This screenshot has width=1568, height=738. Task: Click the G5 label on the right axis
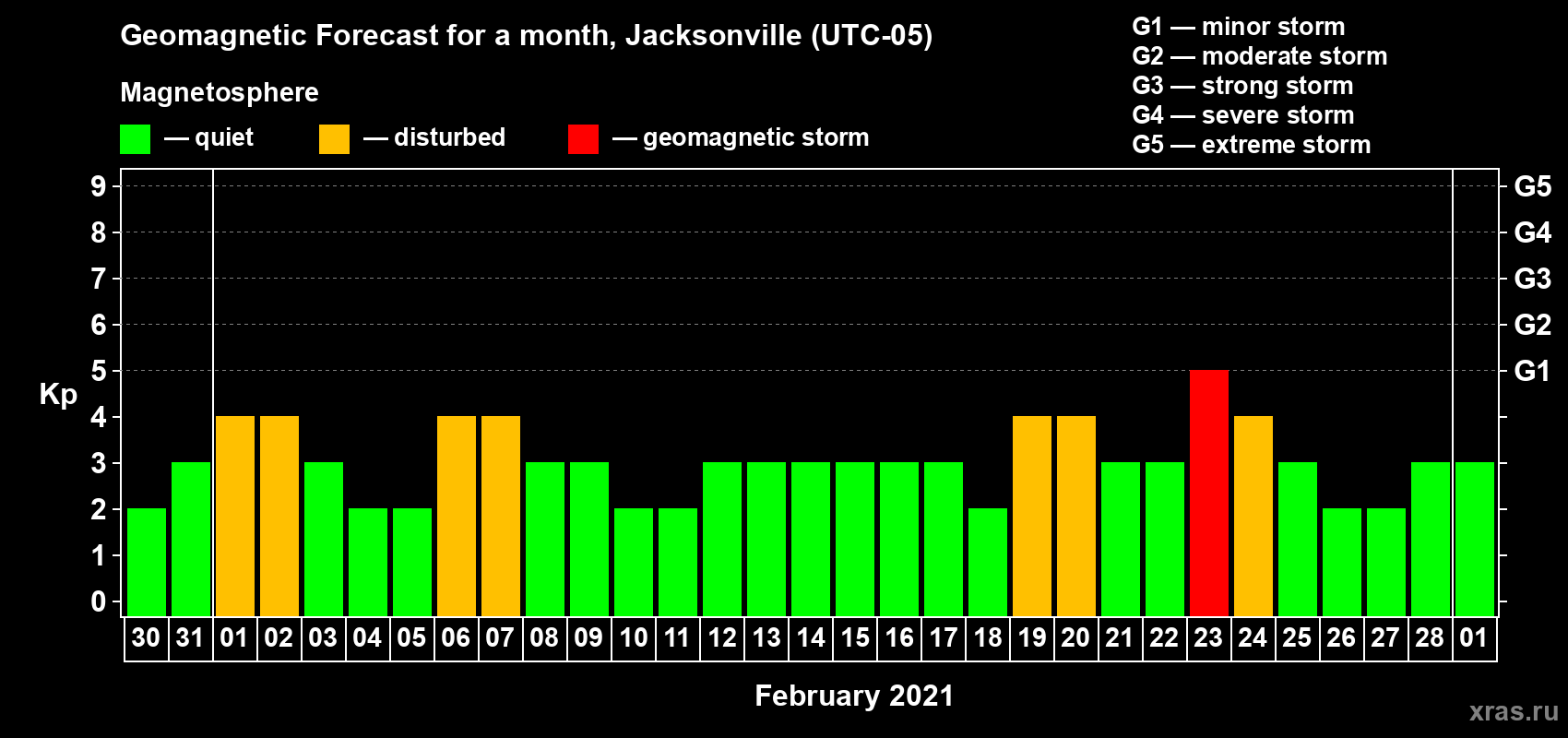click(1533, 186)
